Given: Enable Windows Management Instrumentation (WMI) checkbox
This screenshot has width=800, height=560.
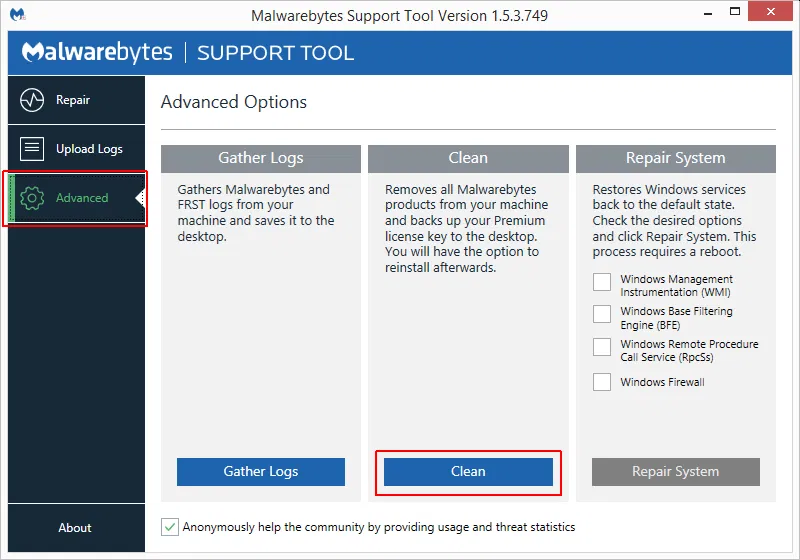Looking at the screenshot, I should point(602,282).
